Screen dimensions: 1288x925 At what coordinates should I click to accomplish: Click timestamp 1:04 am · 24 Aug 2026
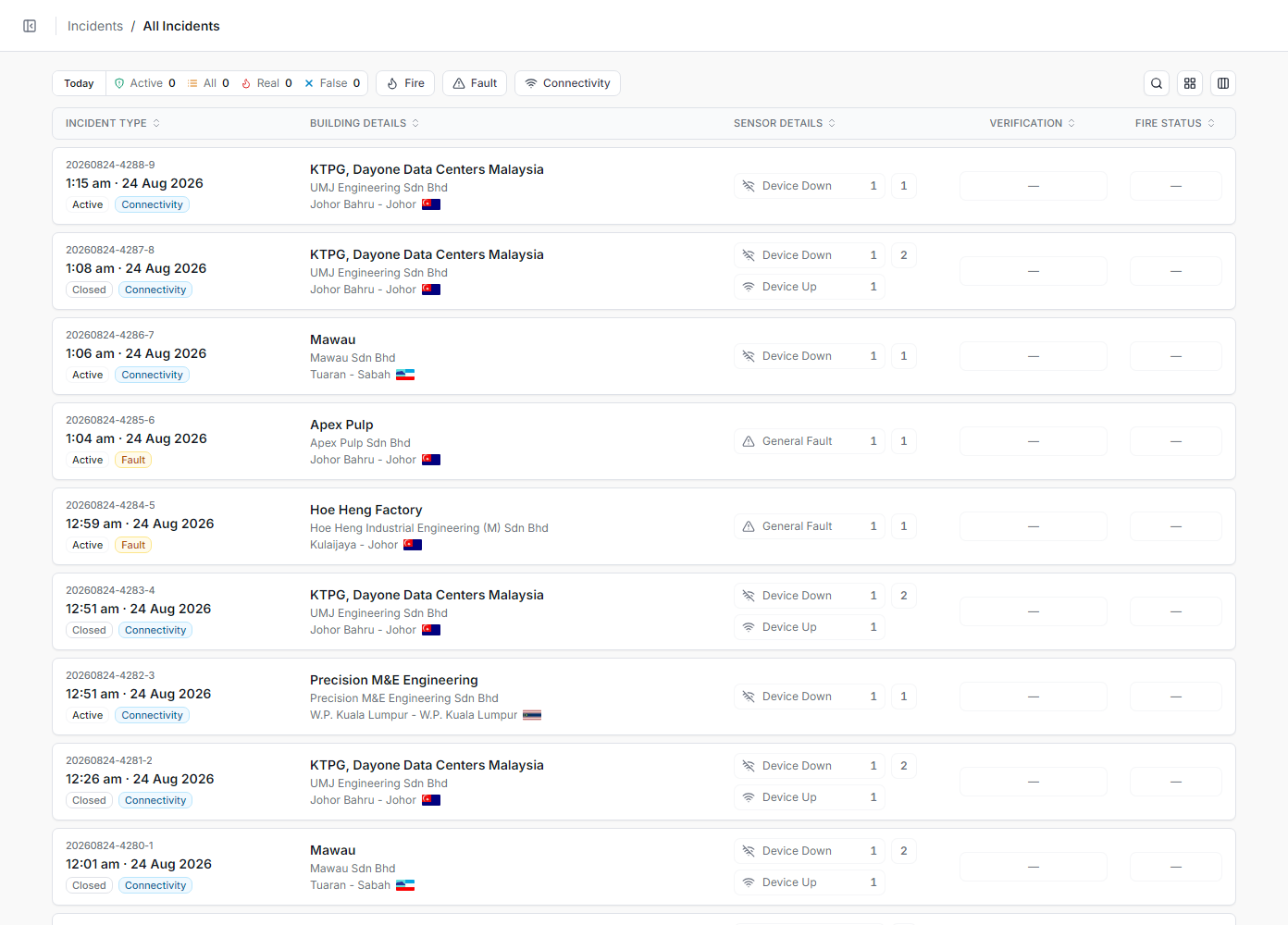[136, 438]
